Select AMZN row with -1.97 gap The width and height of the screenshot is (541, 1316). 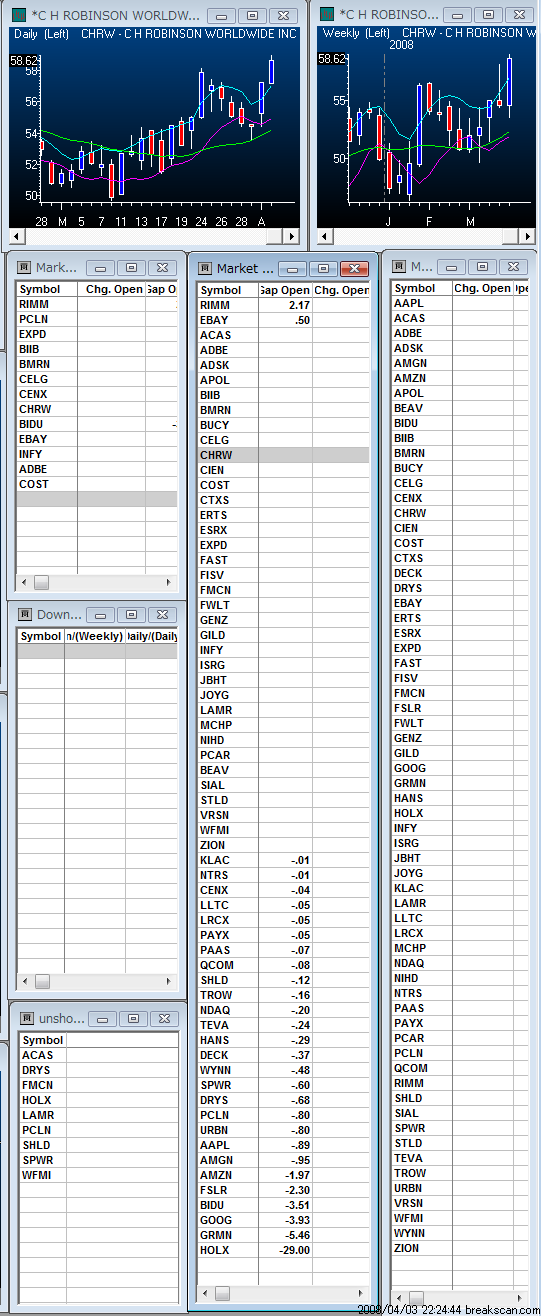(x=283, y=1175)
